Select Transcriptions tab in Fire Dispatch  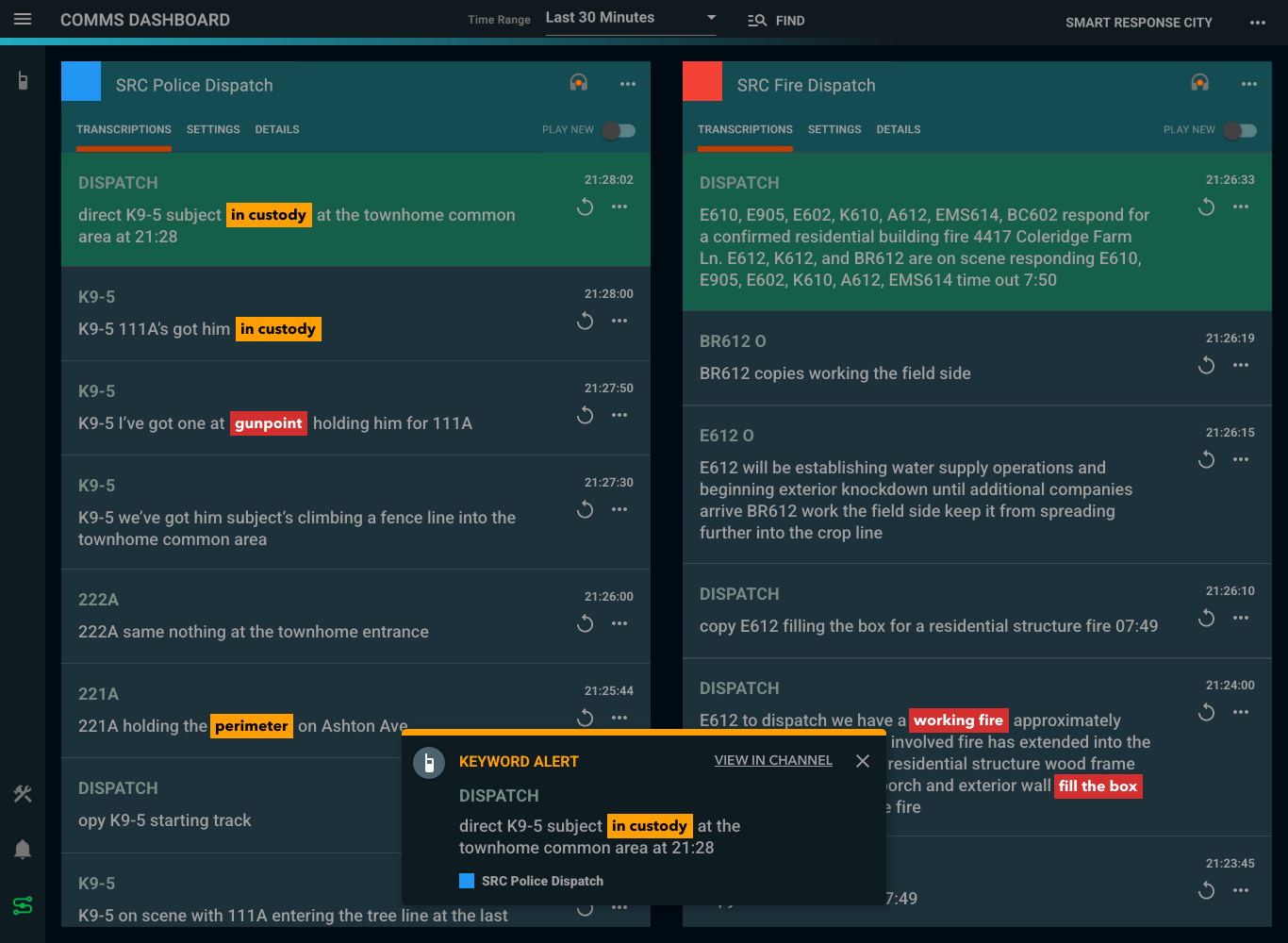point(745,129)
